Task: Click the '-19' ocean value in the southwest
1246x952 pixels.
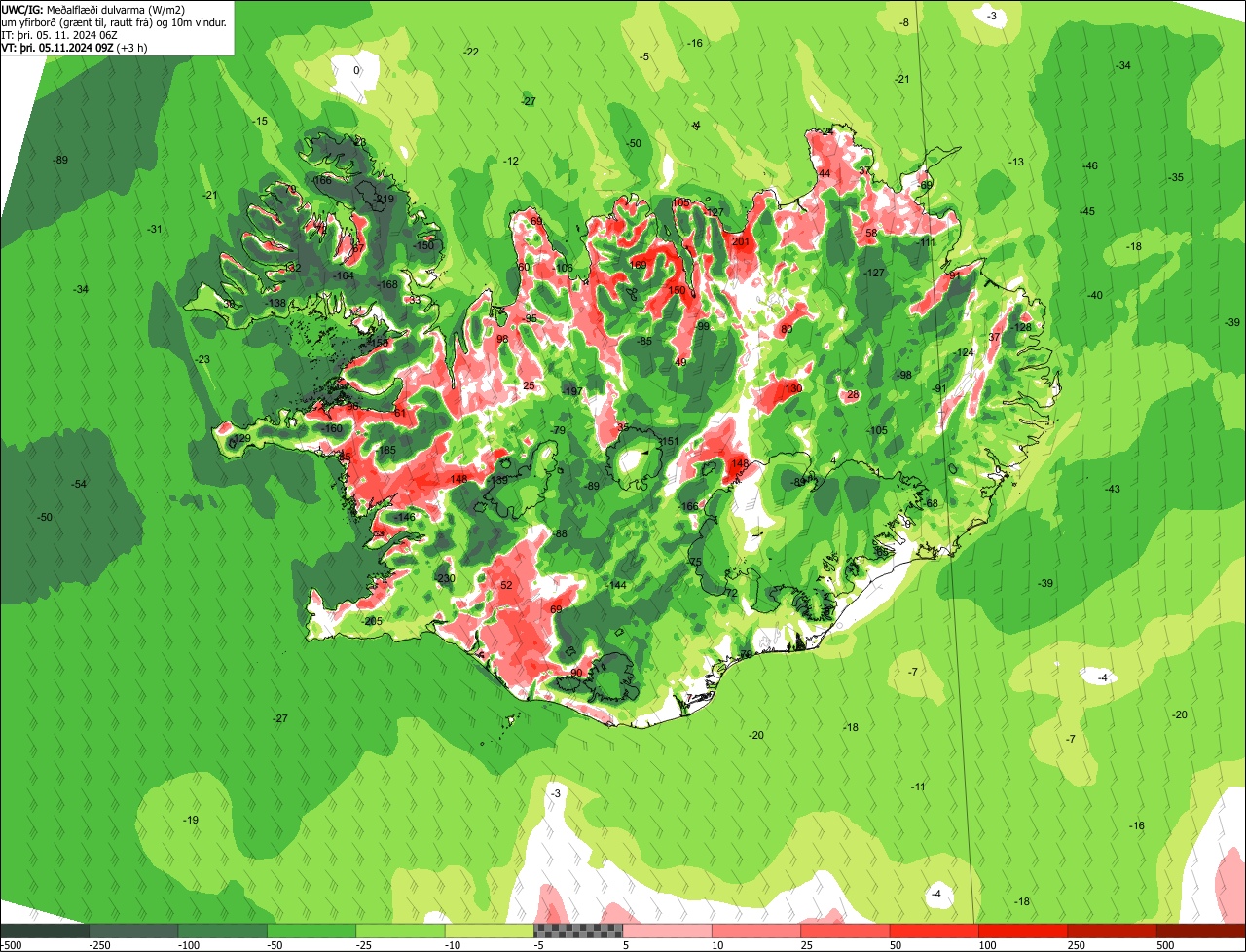Action: coord(191,820)
